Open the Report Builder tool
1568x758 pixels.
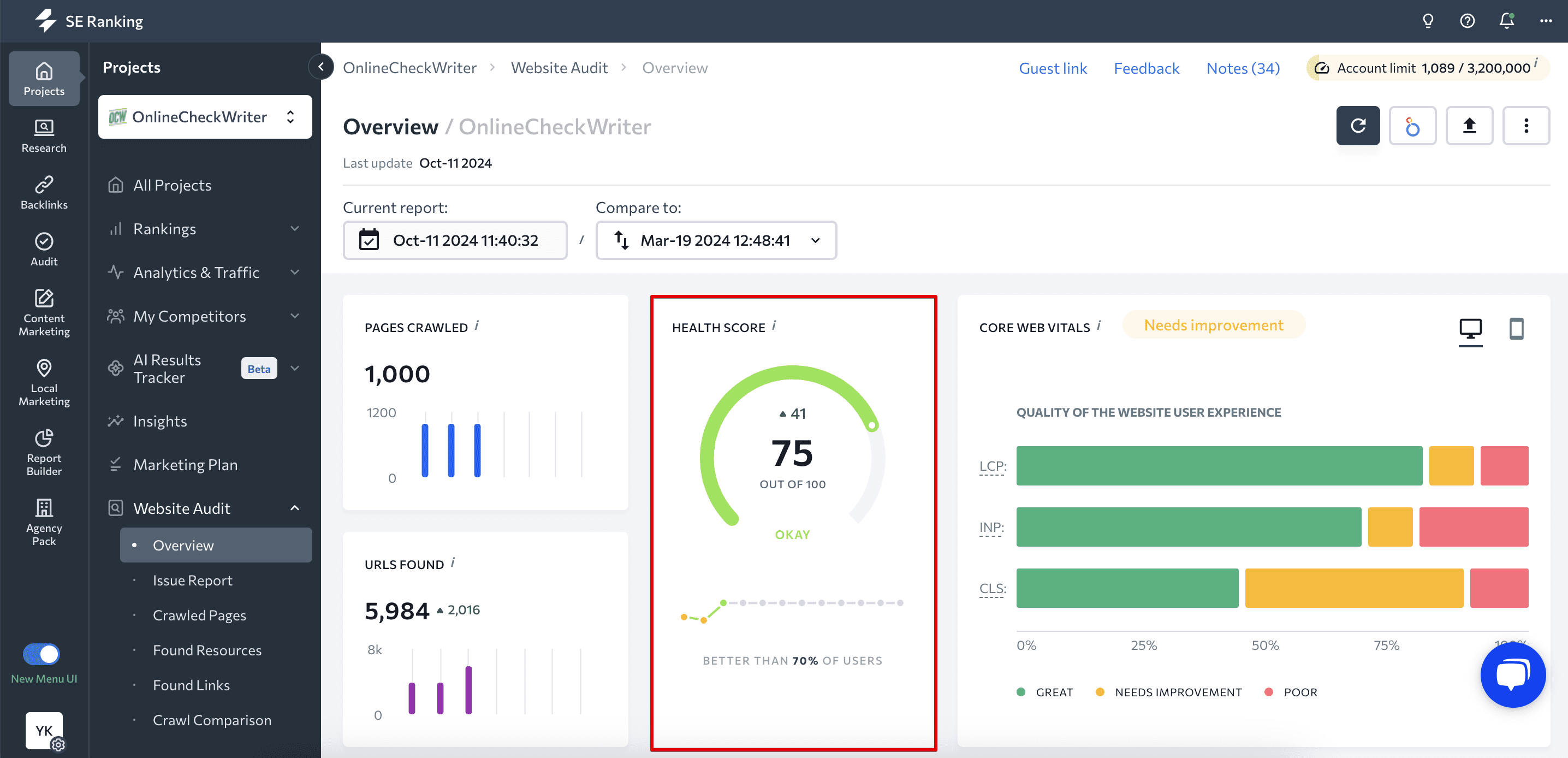[x=43, y=452]
